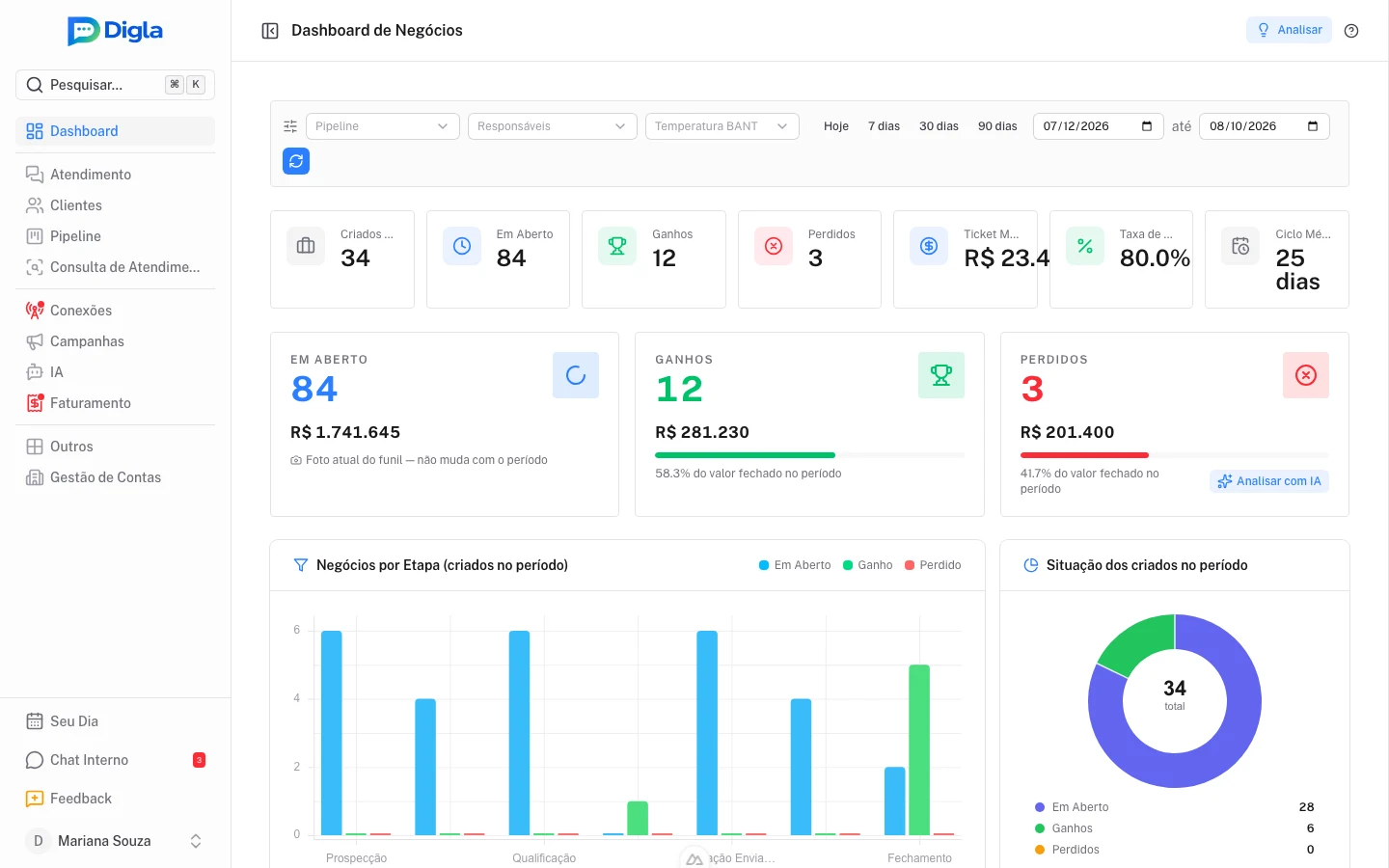Open Chat Interno in the sidebar
The height and width of the screenshot is (868, 1389).
[115, 760]
